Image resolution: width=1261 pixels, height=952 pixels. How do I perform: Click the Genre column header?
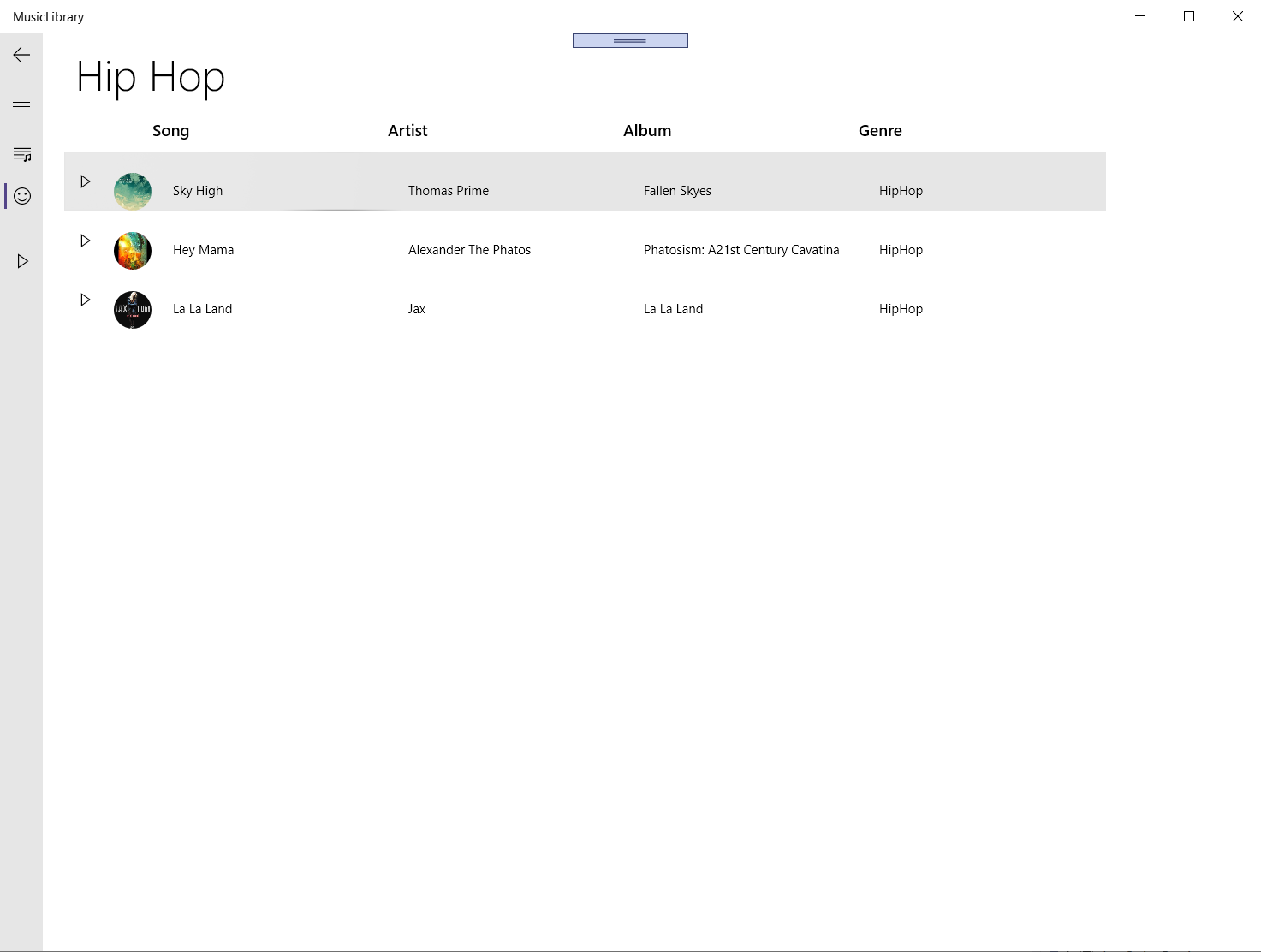click(880, 130)
